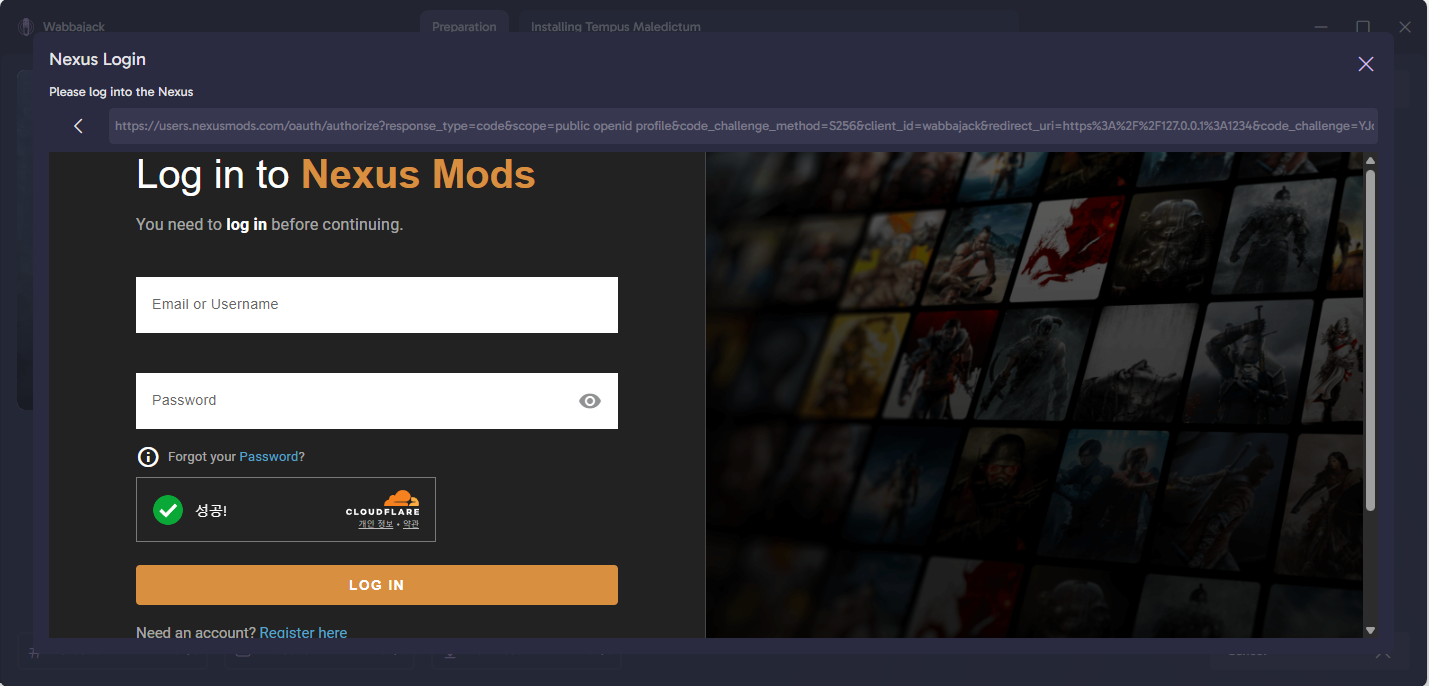
Task: Click the '성공!' success text
Action: tap(211, 511)
